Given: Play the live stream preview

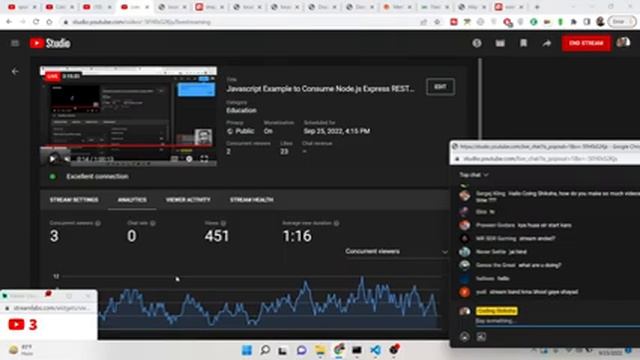Looking at the screenshot, I should tap(52, 159).
